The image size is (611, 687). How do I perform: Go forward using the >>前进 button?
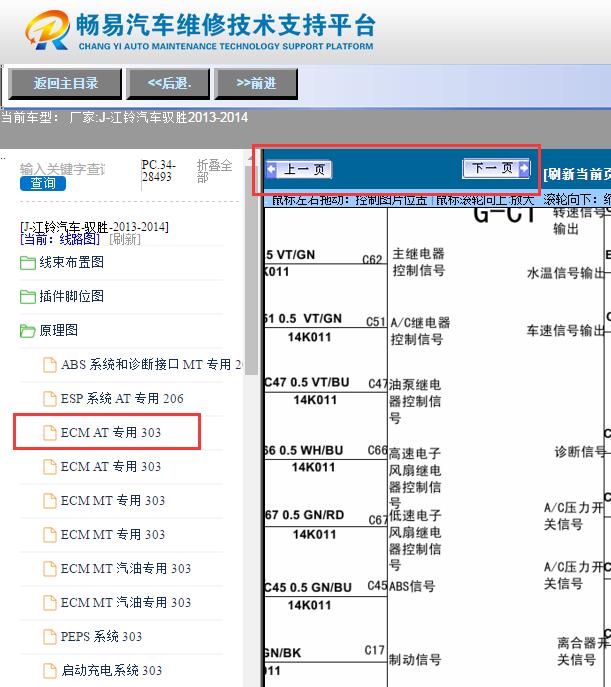point(256,83)
